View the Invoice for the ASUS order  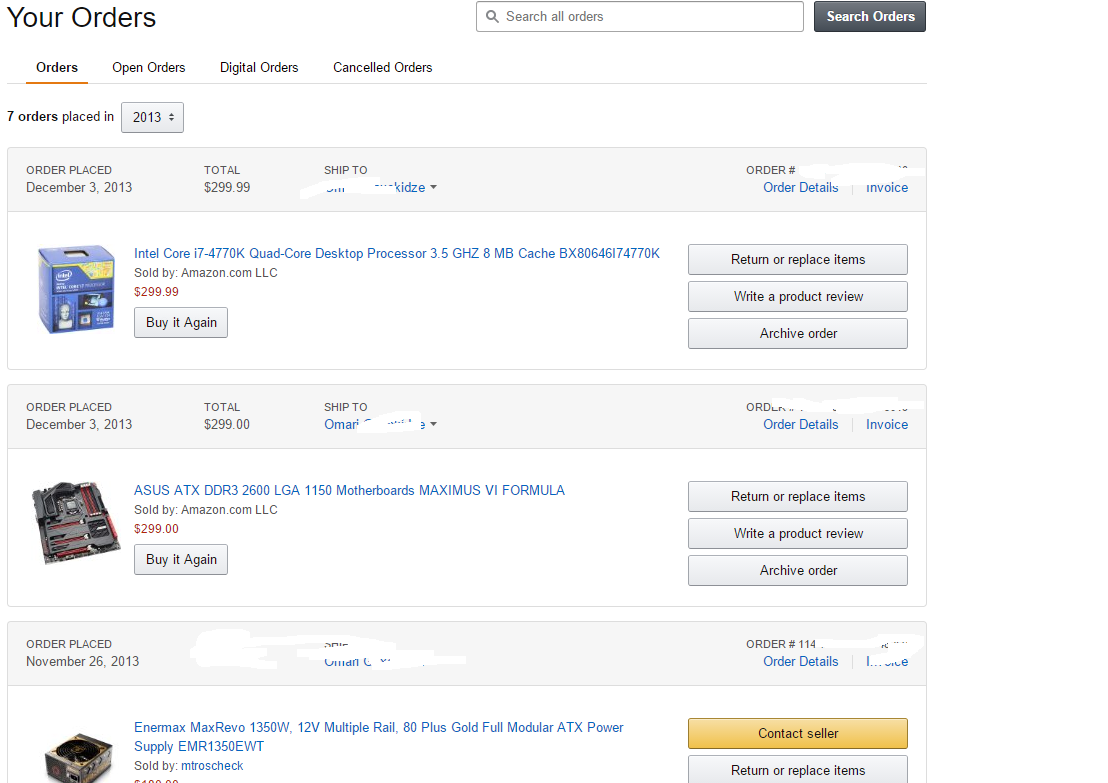tap(887, 424)
